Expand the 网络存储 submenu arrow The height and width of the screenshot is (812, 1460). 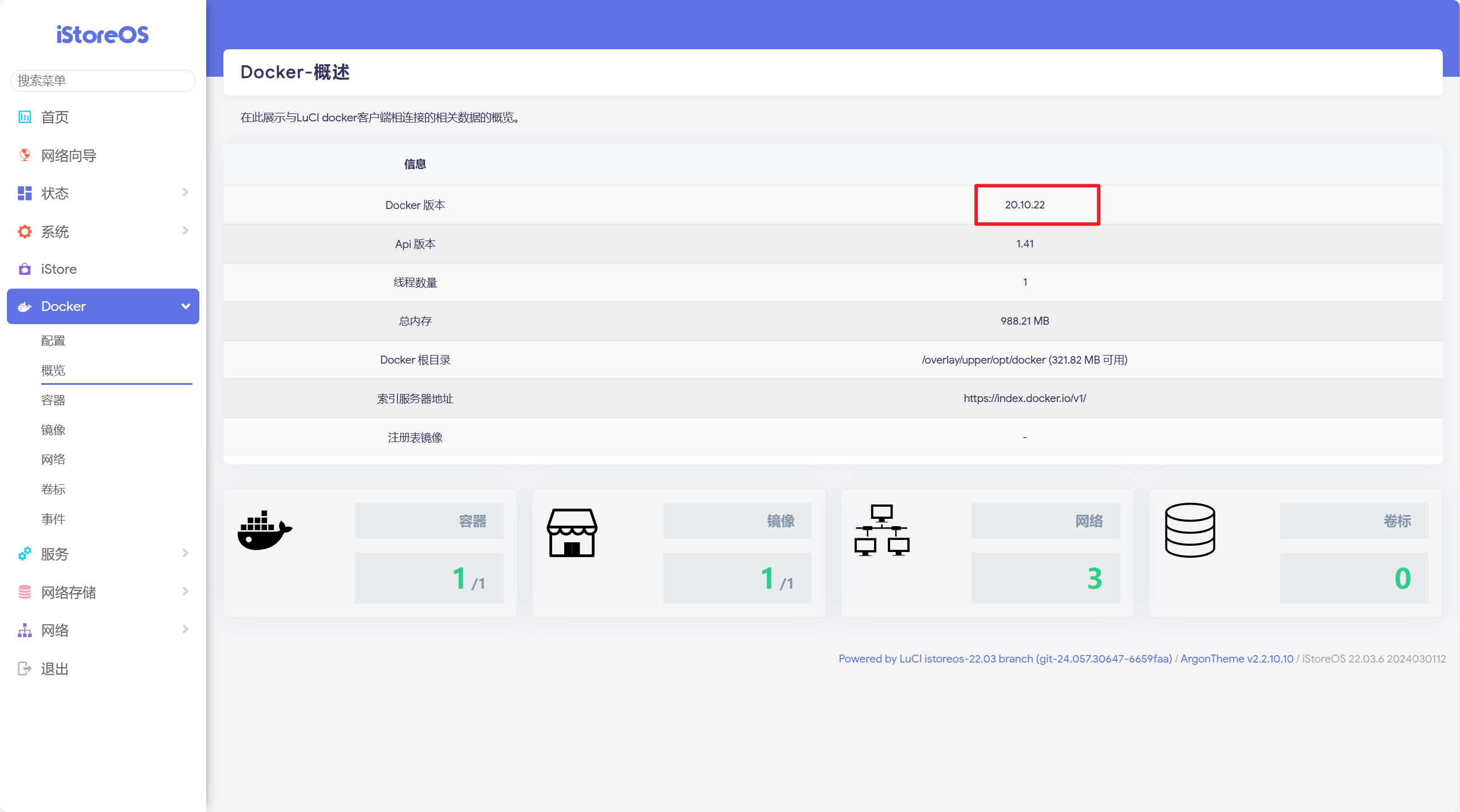(x=185, y=592)
